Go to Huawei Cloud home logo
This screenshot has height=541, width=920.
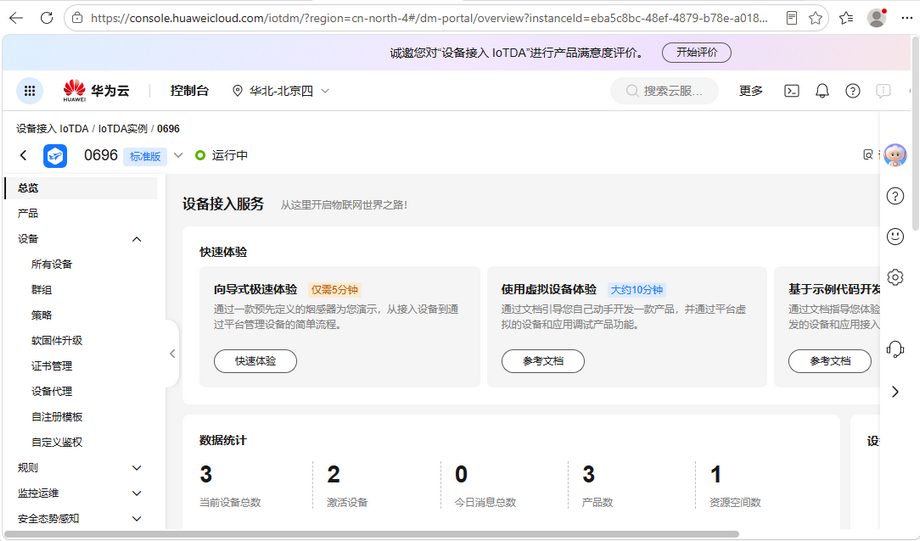96,90
